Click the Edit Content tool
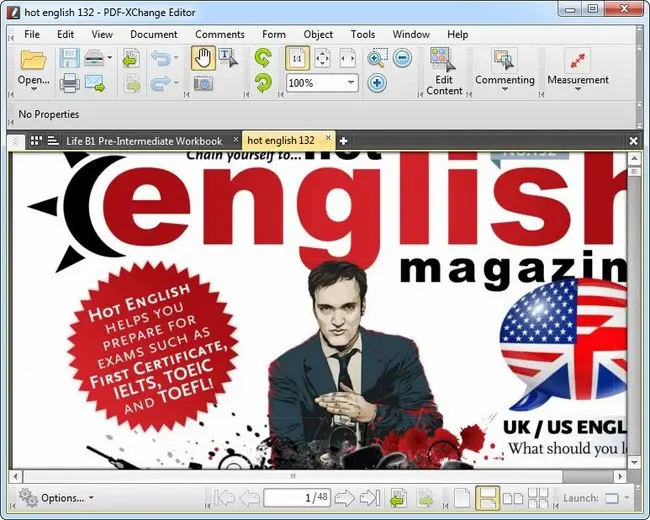 click(443, 70)
